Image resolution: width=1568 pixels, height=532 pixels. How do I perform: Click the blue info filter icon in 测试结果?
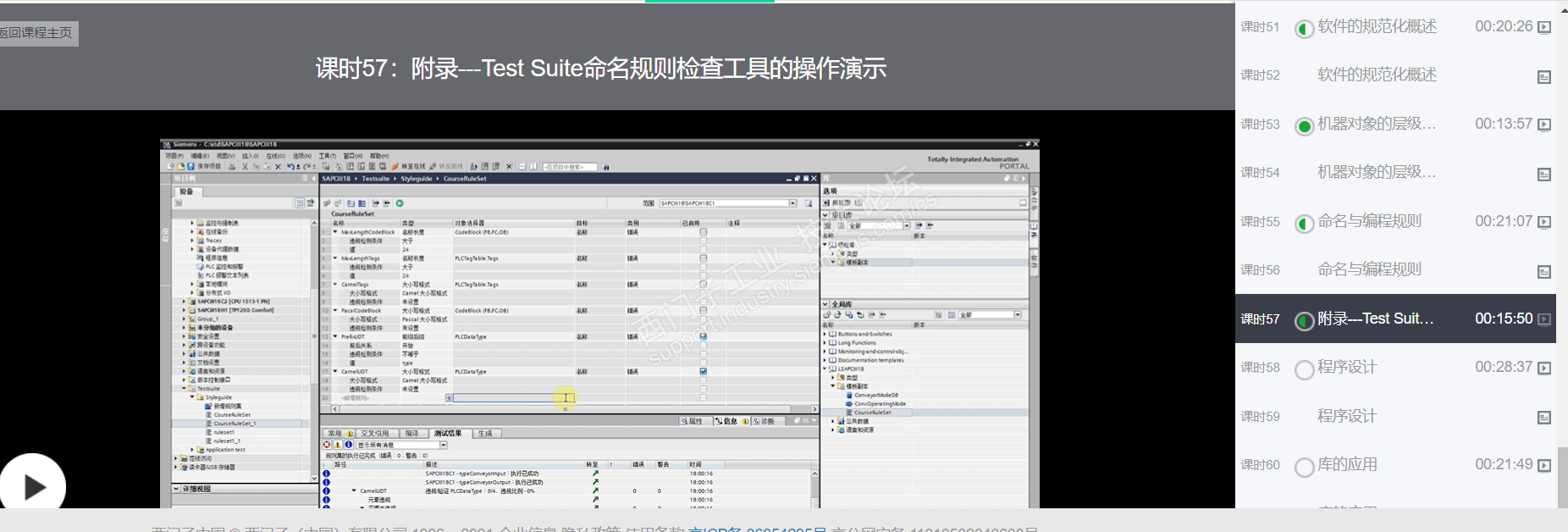pos(348,445)
